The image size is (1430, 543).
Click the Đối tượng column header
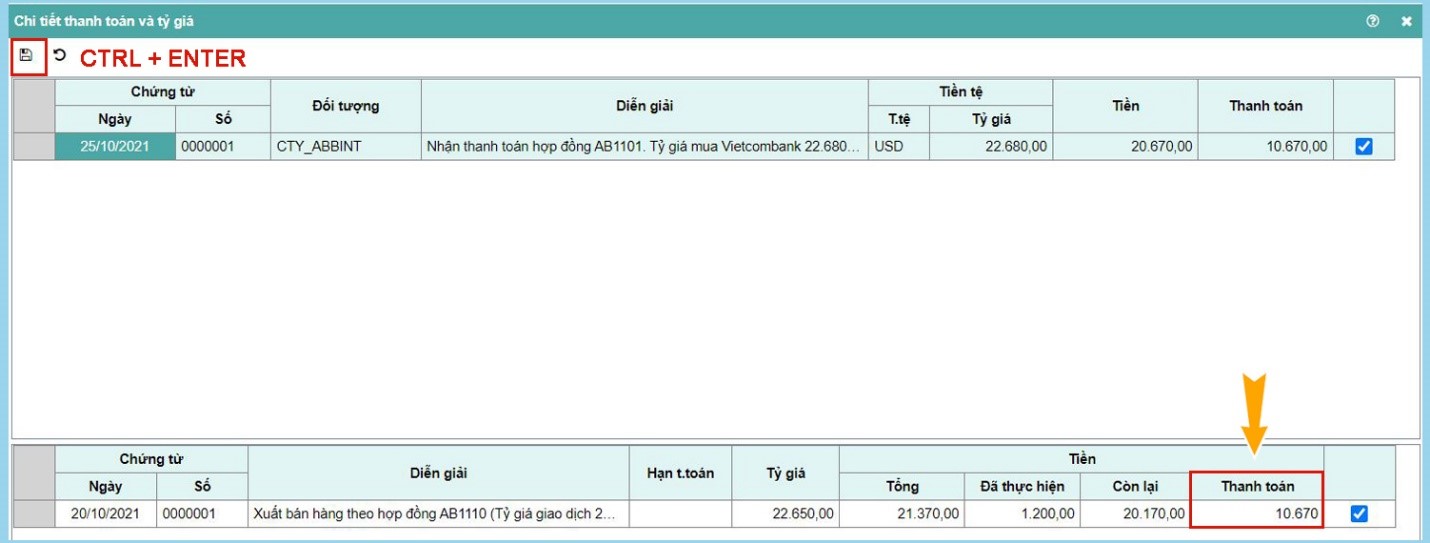pos(345,106)
